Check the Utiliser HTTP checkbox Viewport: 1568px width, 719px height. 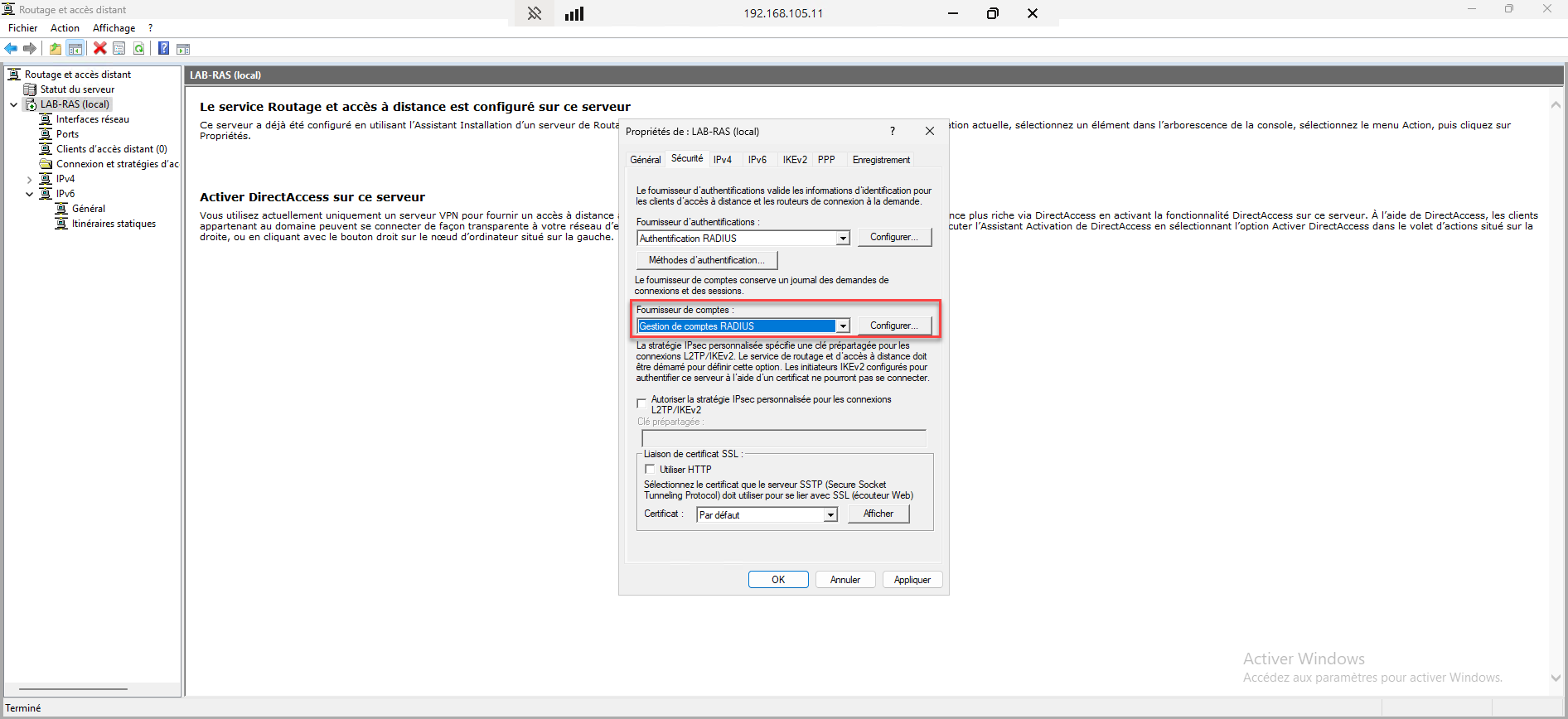[x=651, y=470]
